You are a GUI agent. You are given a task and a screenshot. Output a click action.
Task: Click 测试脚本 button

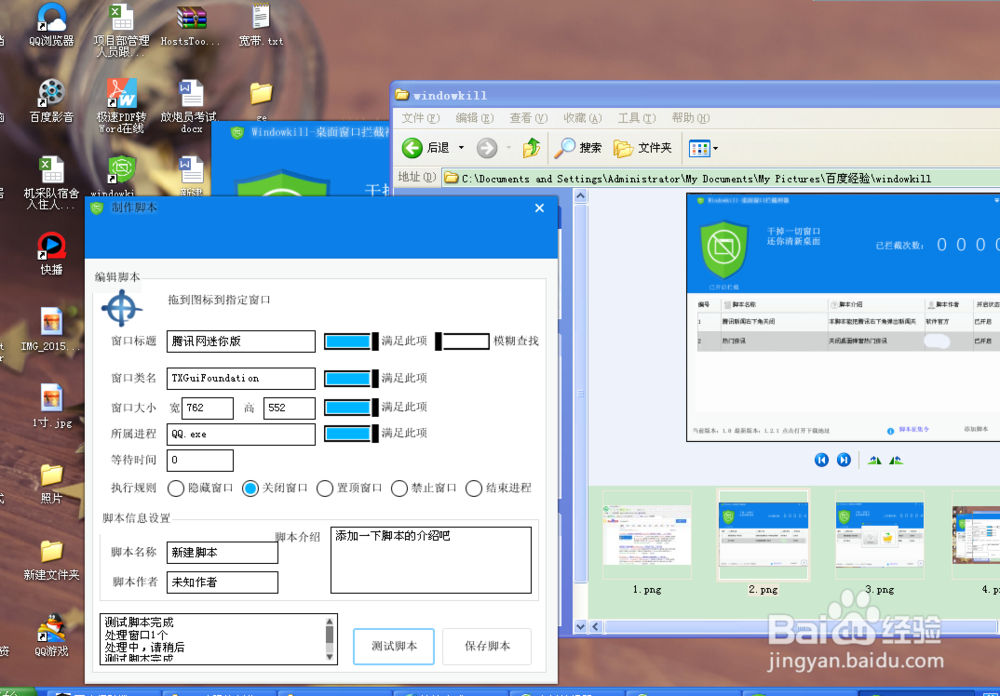(394, 646)
